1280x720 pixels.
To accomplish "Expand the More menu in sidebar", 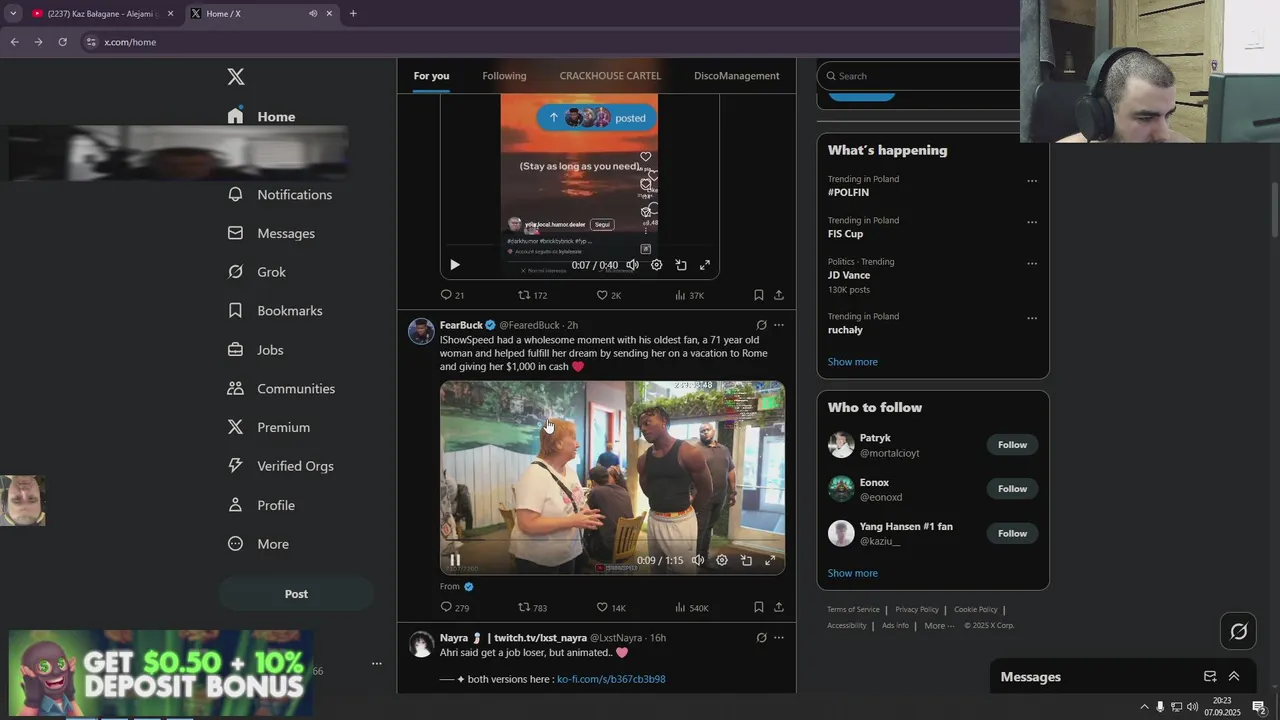I will pyautogui.click(x=258, y=544).
